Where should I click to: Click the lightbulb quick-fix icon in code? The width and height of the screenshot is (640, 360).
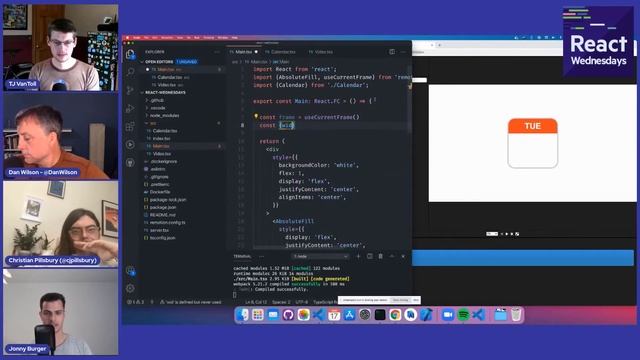(x=256, y=116)
